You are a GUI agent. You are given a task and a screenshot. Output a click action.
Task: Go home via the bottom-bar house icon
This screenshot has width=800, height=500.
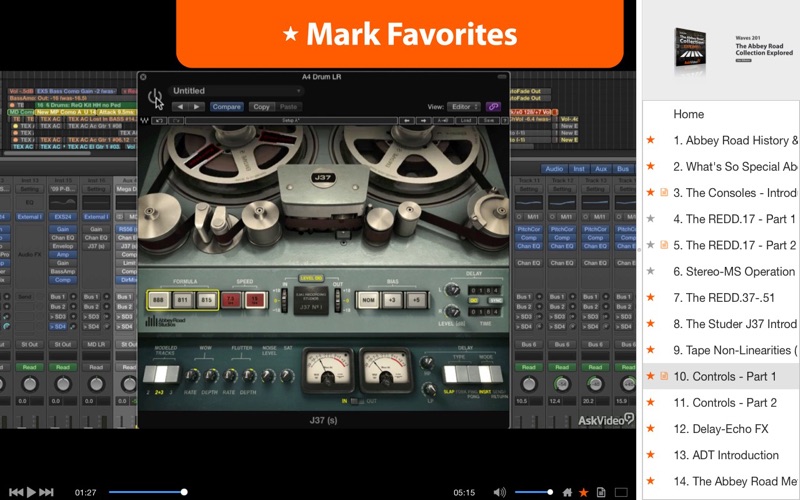coord(567,492)
